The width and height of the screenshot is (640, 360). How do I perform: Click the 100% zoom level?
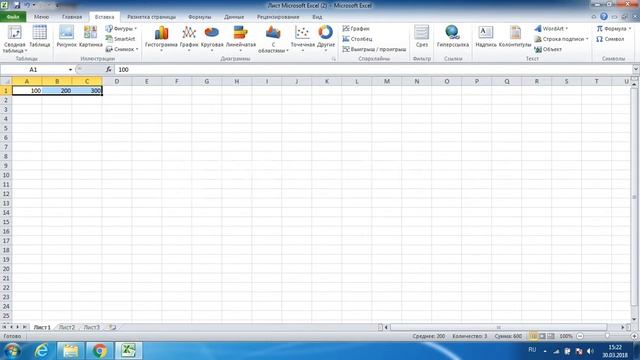[566, 336]
